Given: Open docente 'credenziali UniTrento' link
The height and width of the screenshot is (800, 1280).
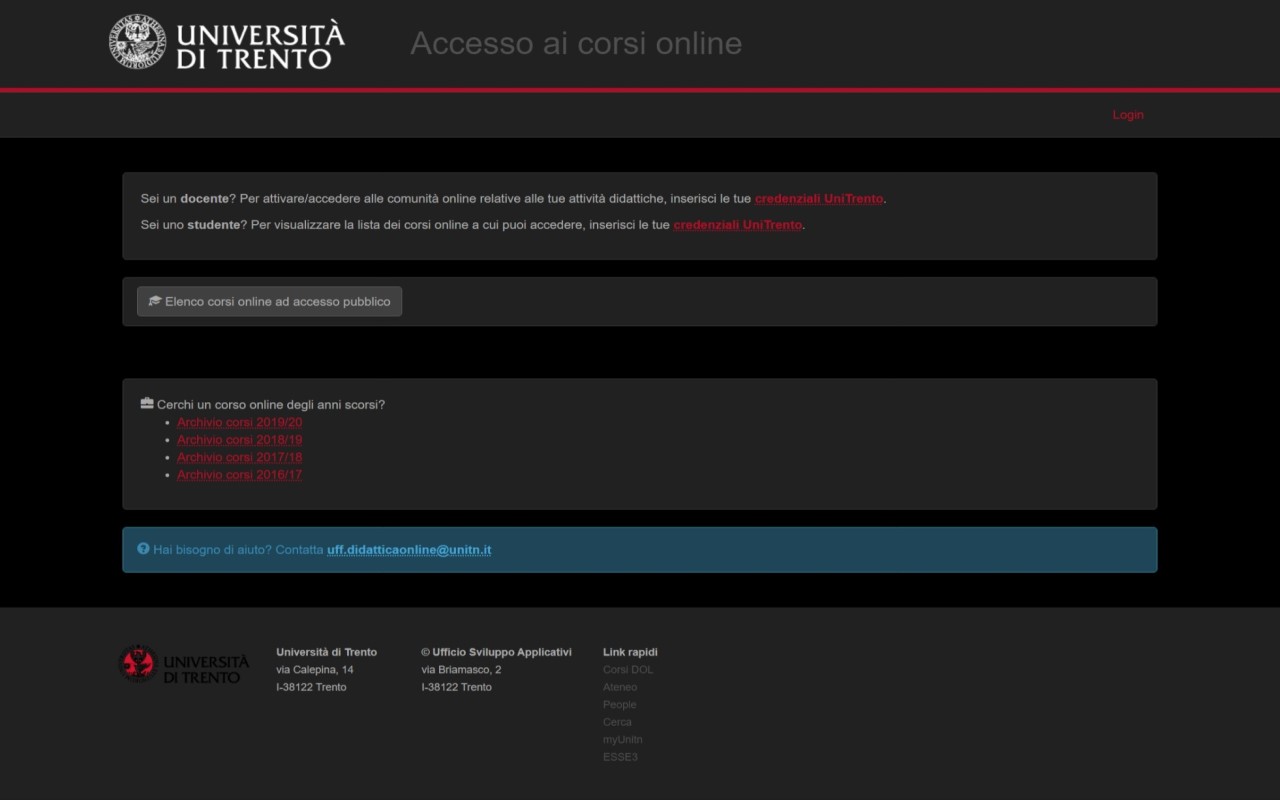Looking at the screenshot, I should point(819,199).
